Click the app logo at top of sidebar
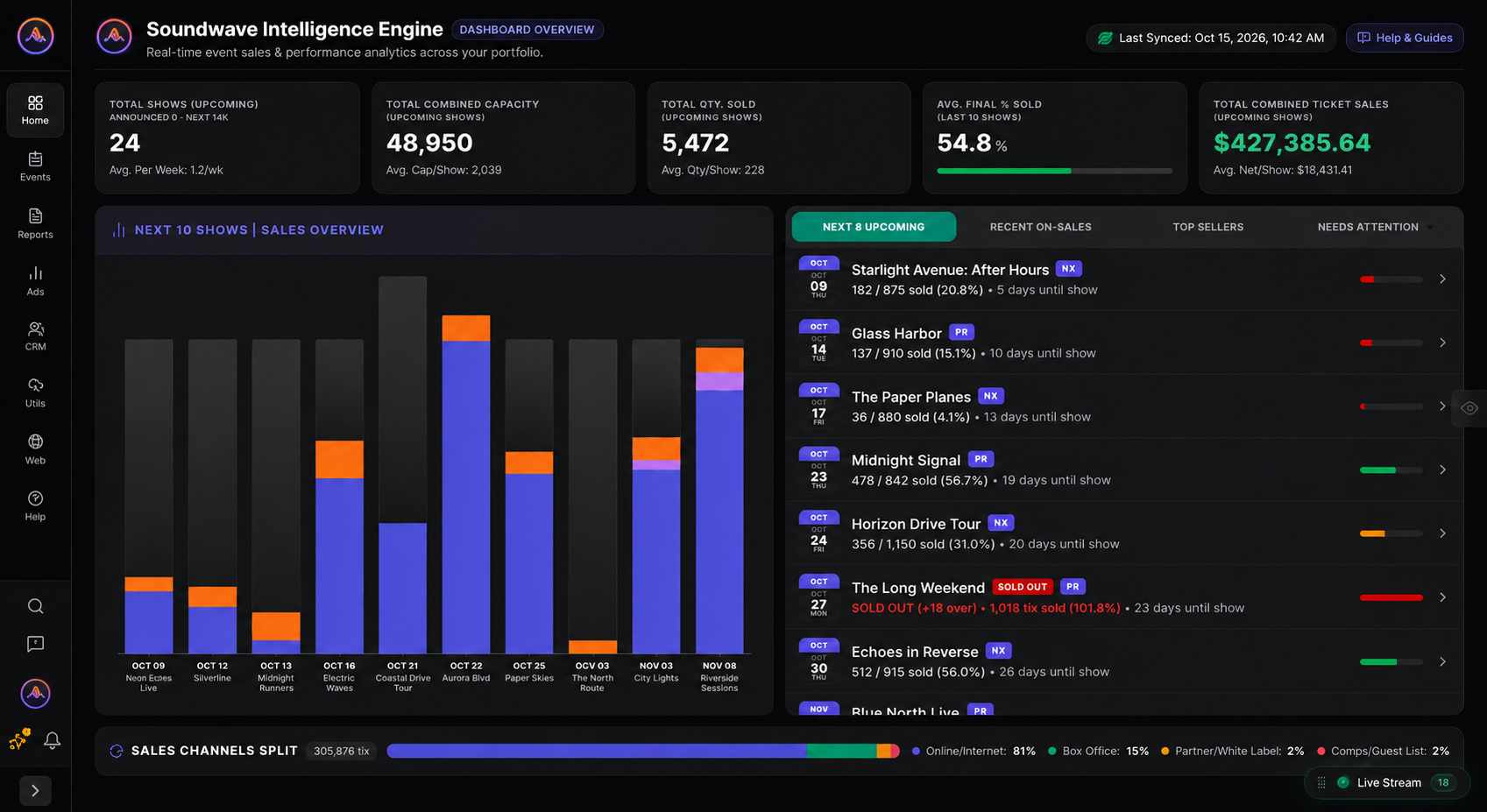This screenshot has height=812, width=1487. (35, 36)
